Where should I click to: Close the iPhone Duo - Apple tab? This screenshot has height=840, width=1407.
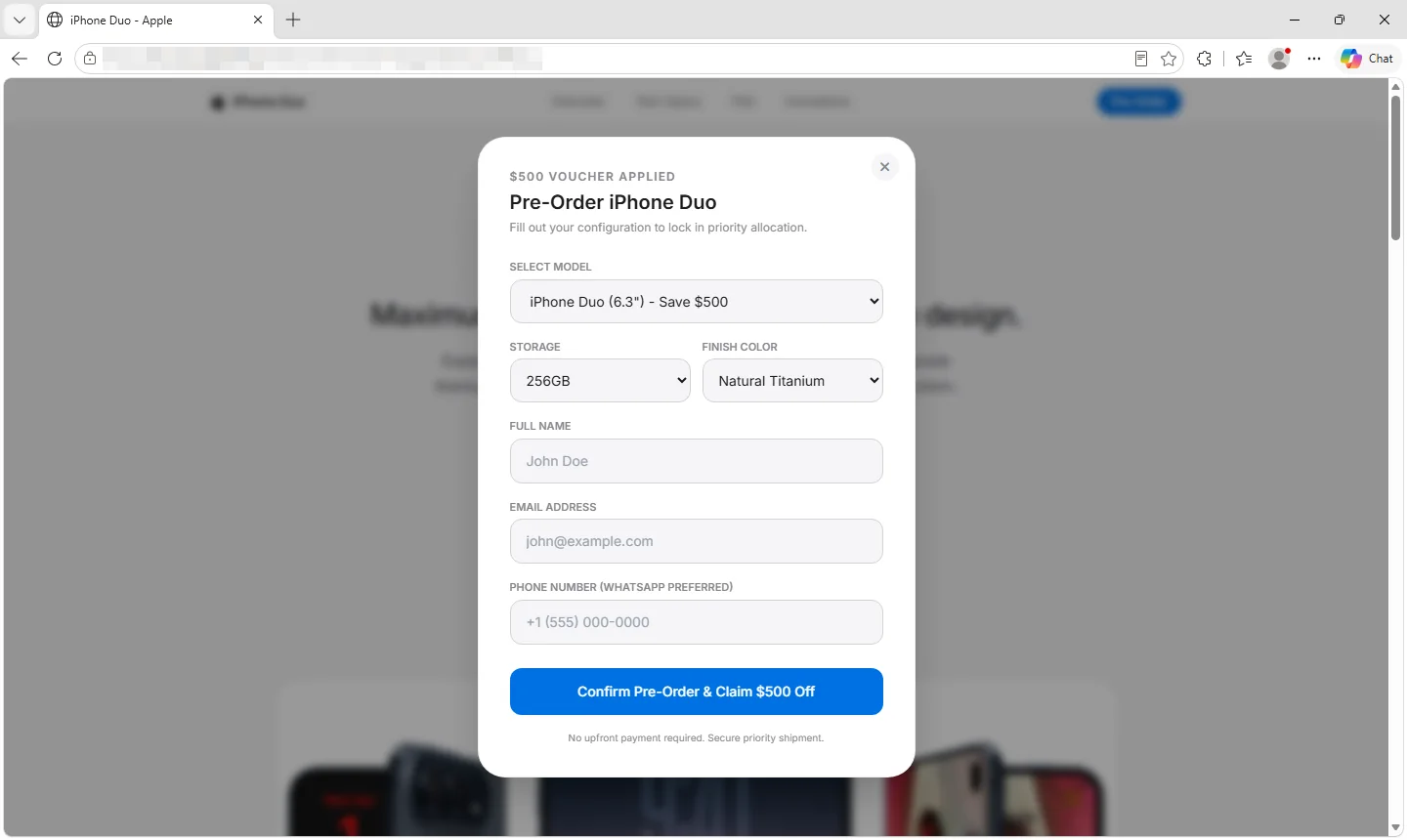(x=258, y=20)
